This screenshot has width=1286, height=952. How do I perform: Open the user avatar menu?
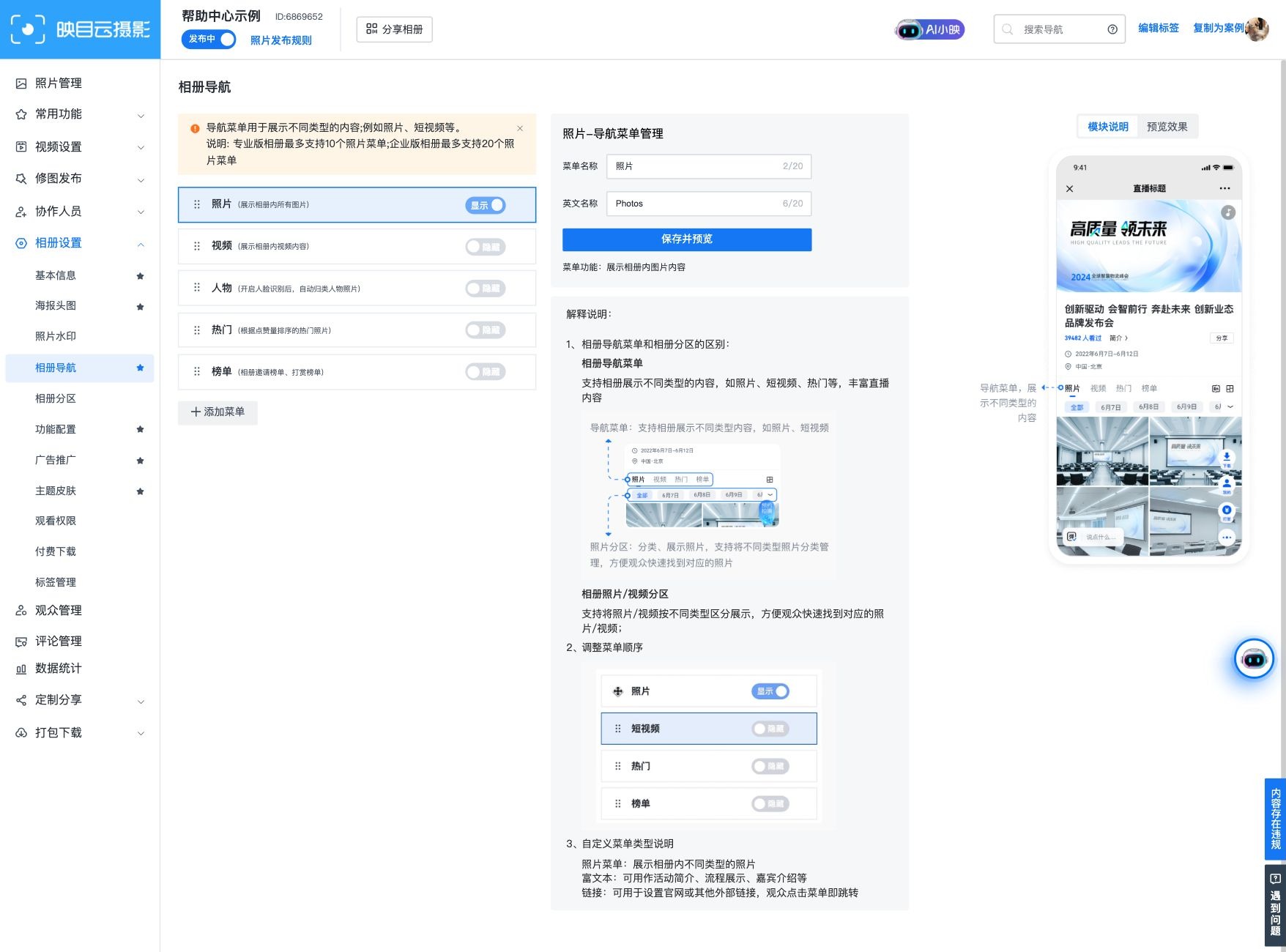[x=1257, y=29]
